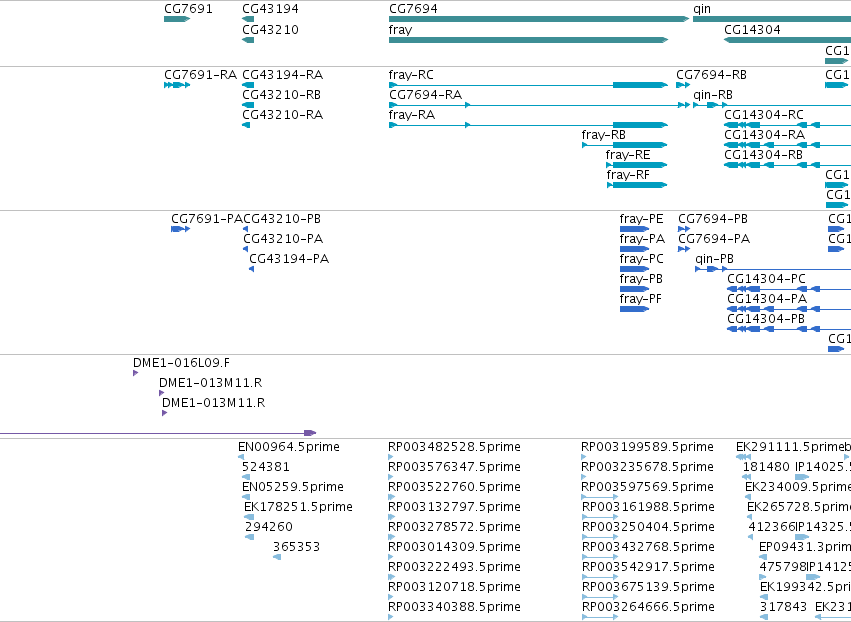Screen dimensions: 851x622
Task: Click the CG7691 gene label
Action: pyautogui.click(x=188, y=9)
